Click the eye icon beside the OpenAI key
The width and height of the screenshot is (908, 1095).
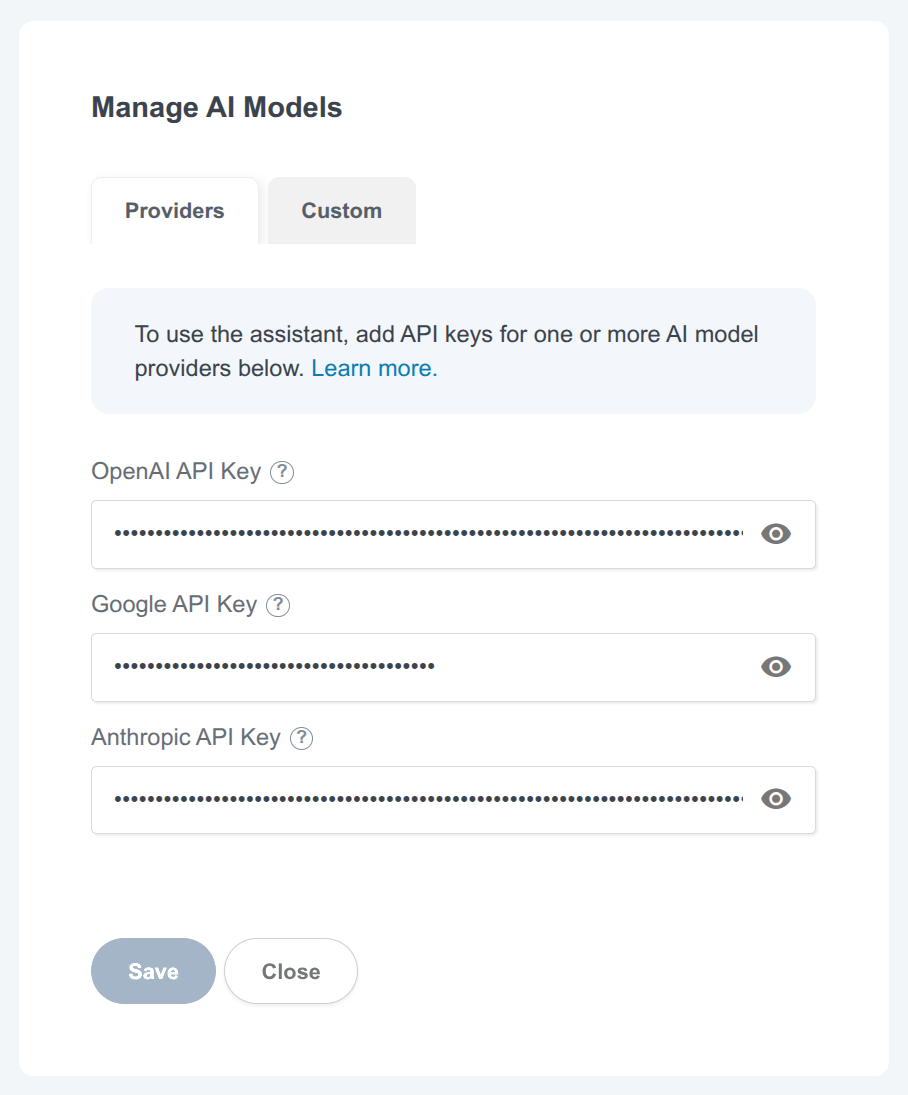(x=775, y=534)
